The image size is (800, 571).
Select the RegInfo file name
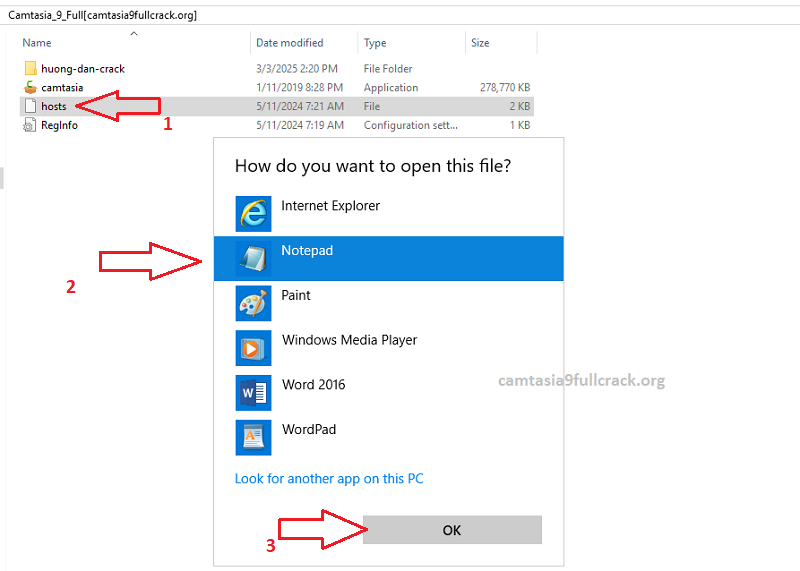coord(59,125)
